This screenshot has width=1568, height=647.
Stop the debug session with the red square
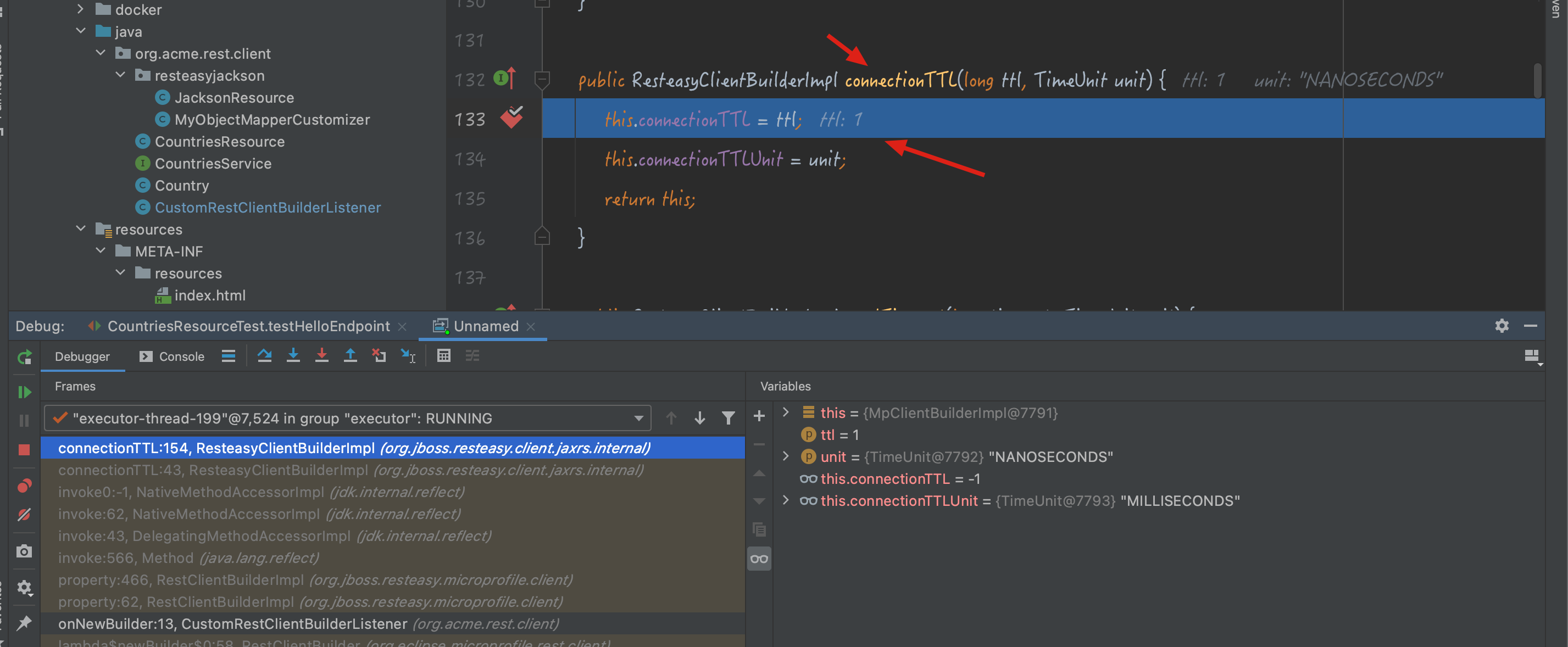pyautogui.click(x=24, y=449)
